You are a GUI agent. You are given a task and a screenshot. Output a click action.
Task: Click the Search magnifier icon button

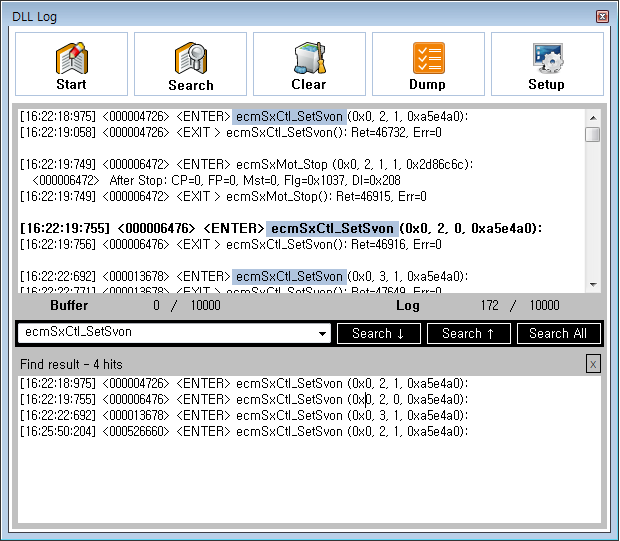[190, 64]
